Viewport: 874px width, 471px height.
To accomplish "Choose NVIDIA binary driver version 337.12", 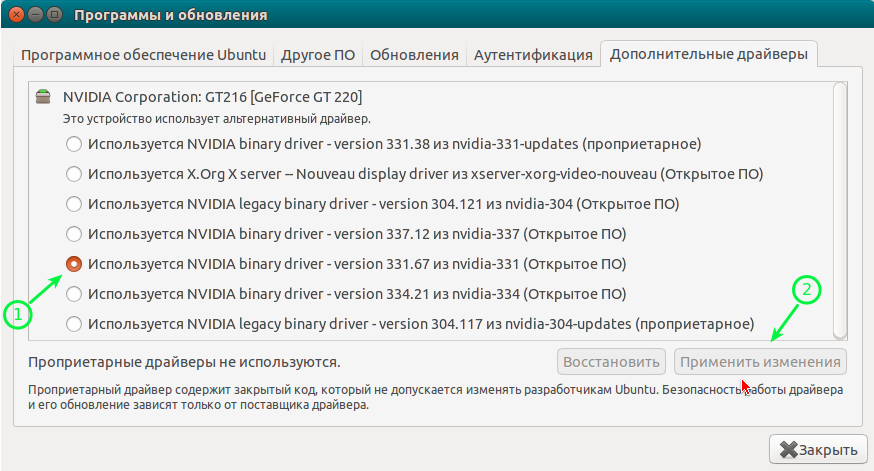I will coord(346,234).
